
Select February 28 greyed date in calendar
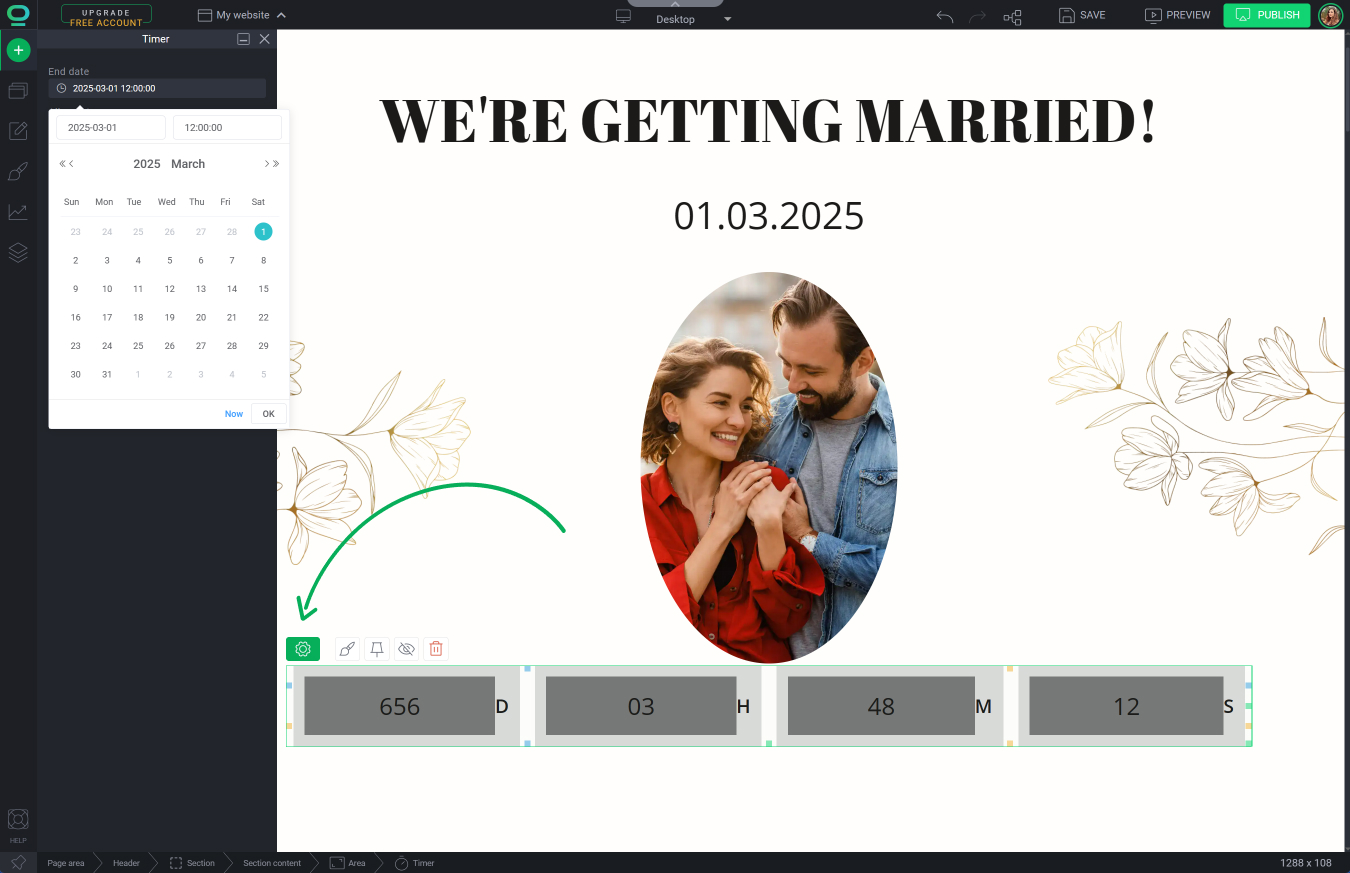click(x=232, y=232)
